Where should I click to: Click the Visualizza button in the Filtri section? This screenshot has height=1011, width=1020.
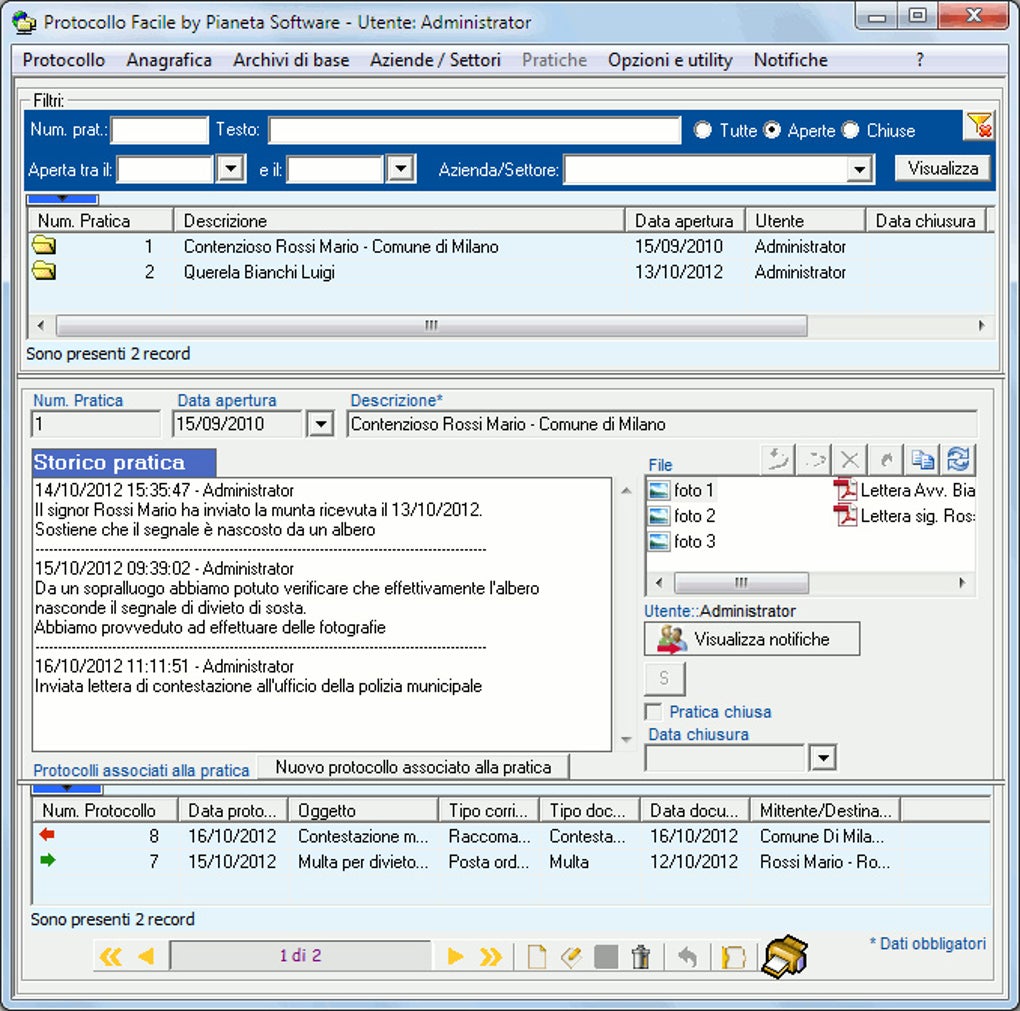(x=941, y=168)
